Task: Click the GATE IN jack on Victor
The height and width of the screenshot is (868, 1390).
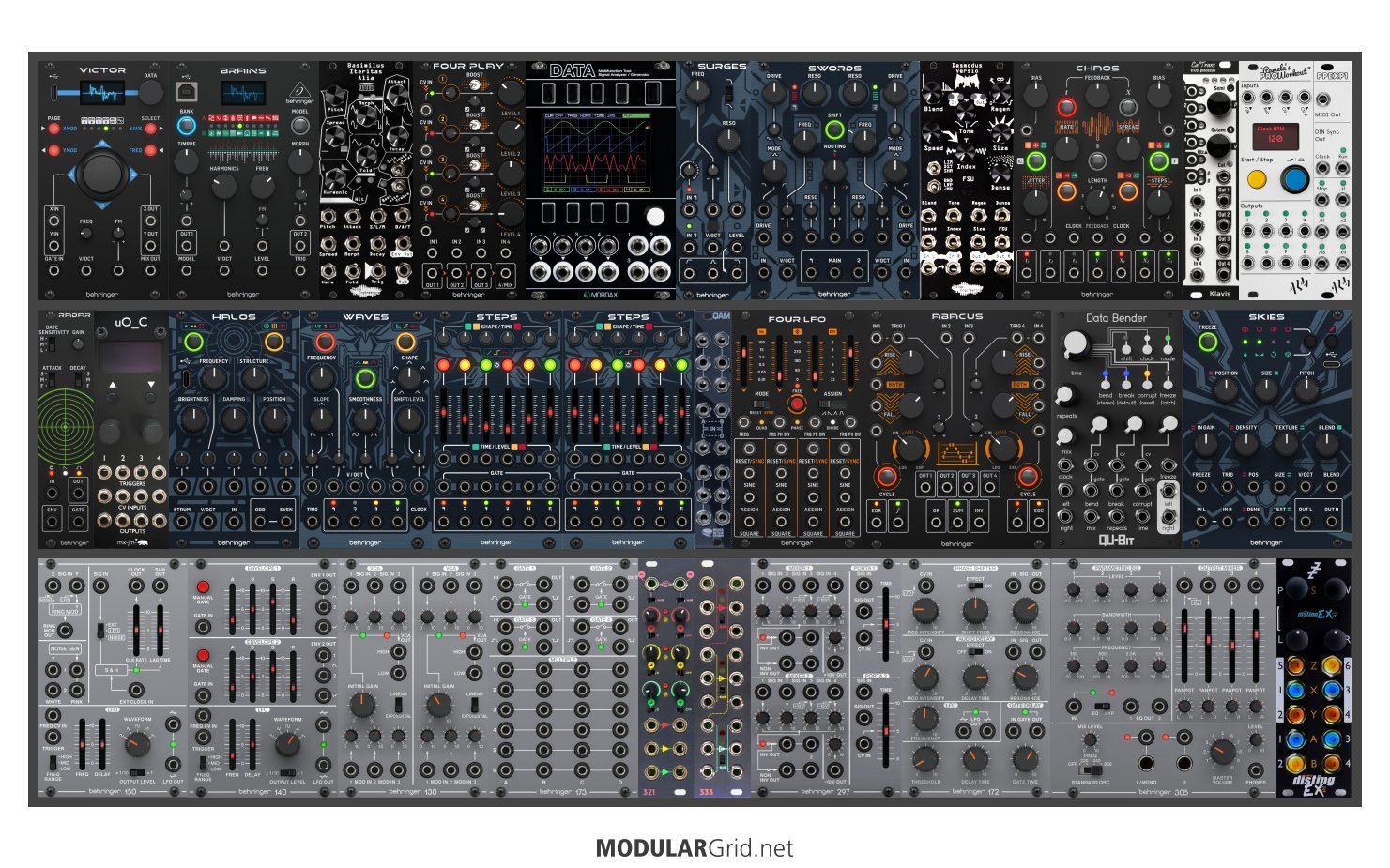Action: (x=54, y=270)
